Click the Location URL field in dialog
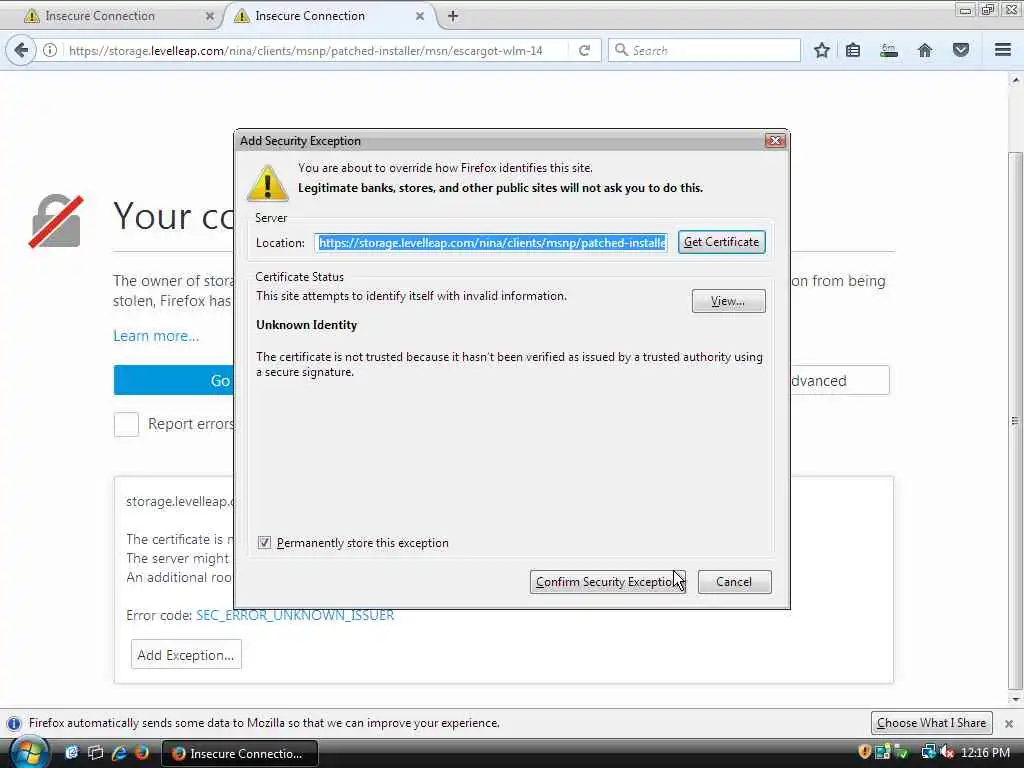This screenshot has width=1024, height=768. click(x=492, y=242)
